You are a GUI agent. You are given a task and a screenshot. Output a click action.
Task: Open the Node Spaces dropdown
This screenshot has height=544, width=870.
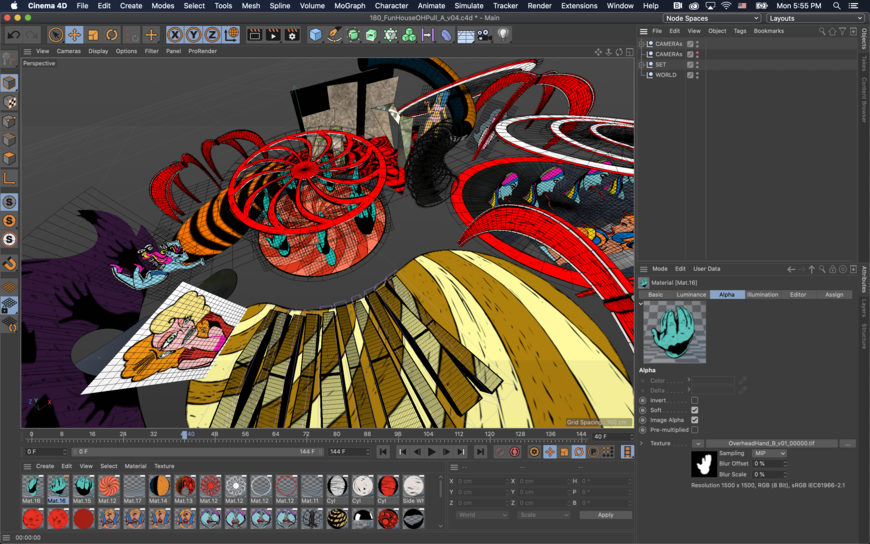pyautogui.click(x=712, y=18)
